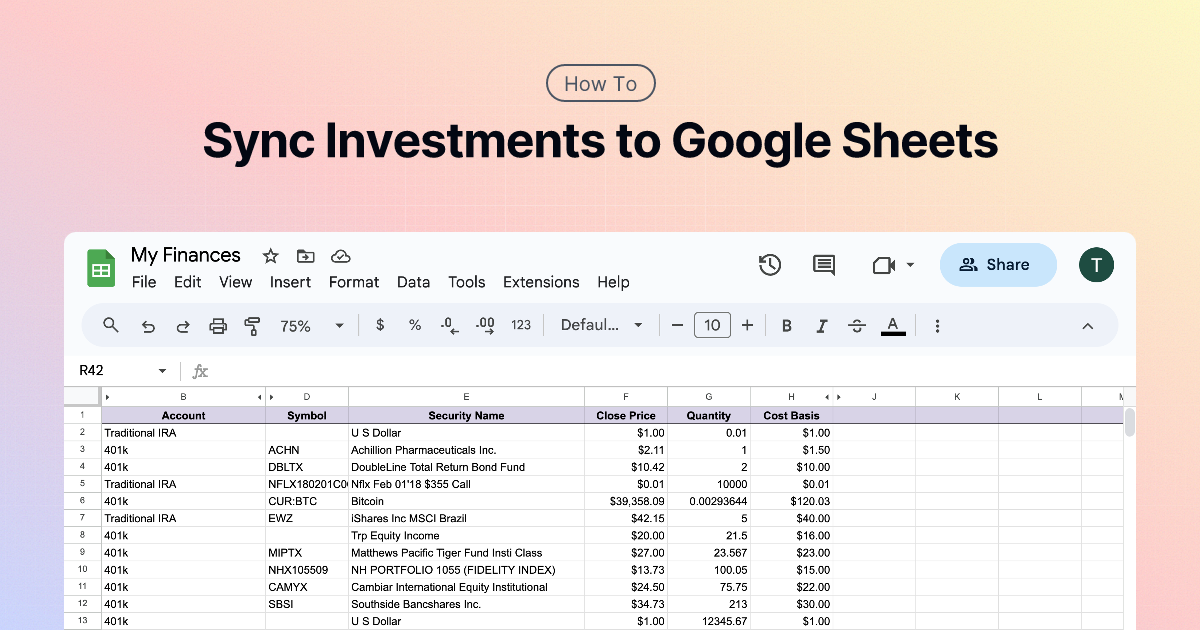Viewport: 1200px width, 630px height.
Task: Click the Share button
Action: point(998,264)
